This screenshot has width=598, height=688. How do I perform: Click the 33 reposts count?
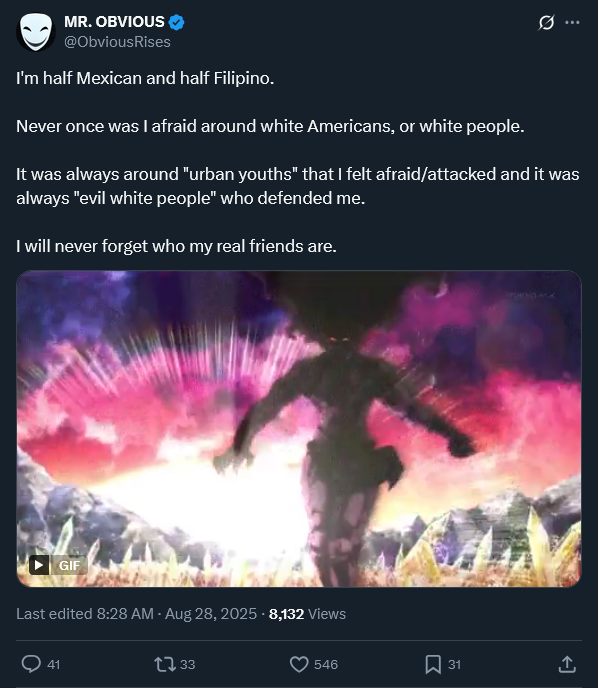(x=187, y=665)
